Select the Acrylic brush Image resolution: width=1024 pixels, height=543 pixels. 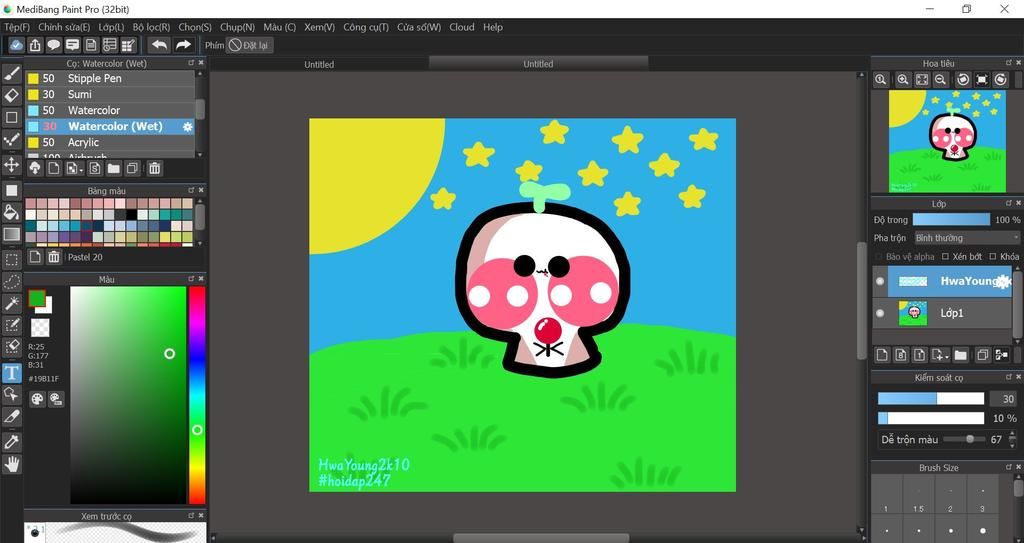click(110, 142)
